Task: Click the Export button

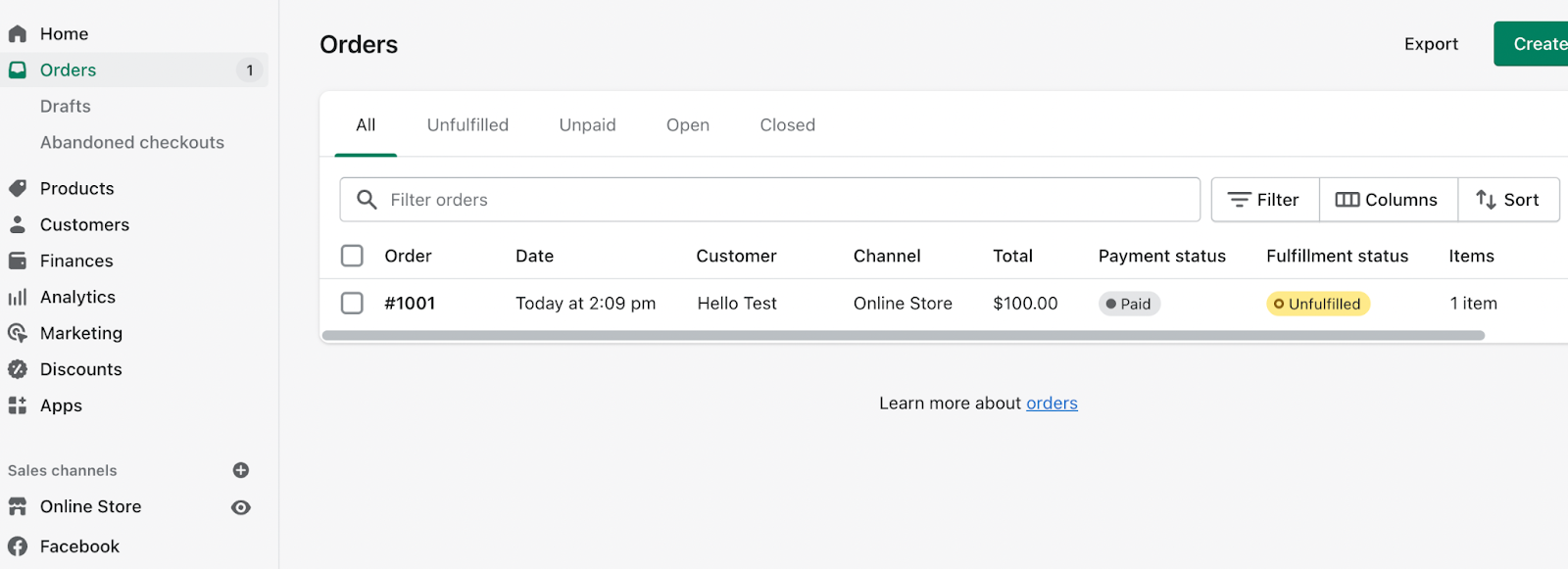Action: point(1431,44)
